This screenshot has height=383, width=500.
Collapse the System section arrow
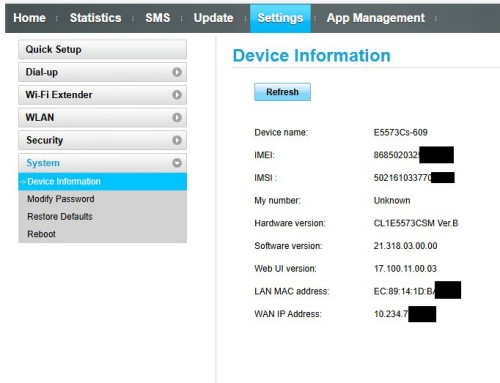(x=177, y=163)
